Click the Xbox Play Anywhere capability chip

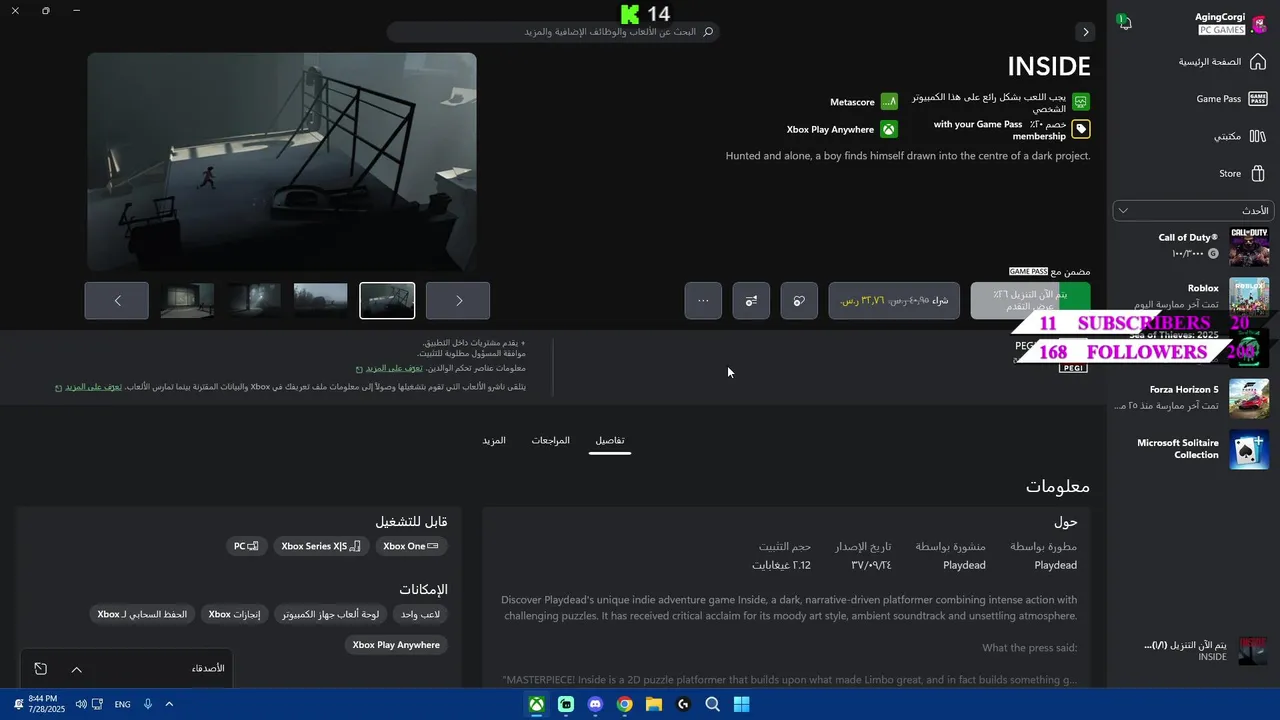click(397, 645)
